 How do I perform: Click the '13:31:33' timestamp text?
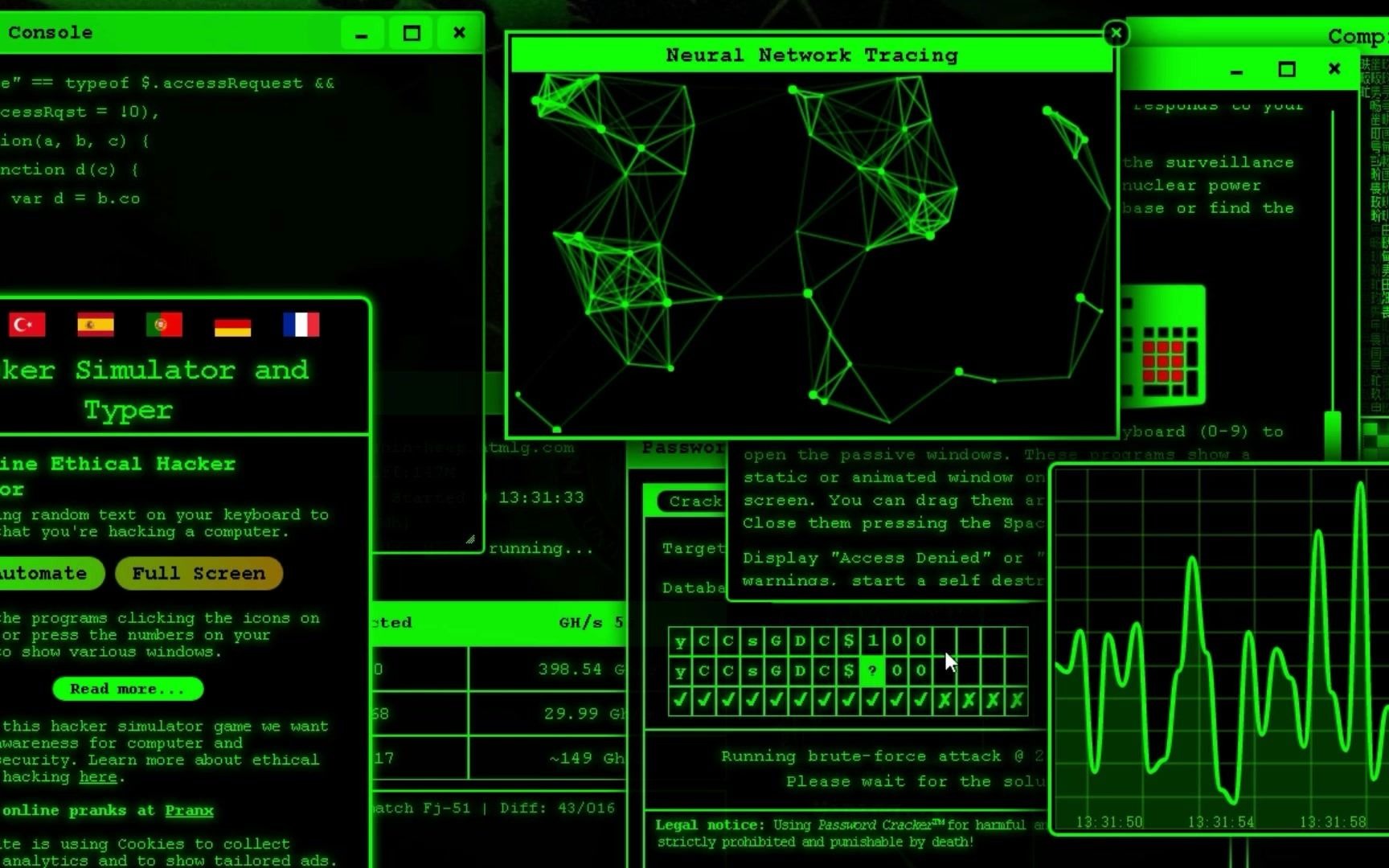(541, 497)
